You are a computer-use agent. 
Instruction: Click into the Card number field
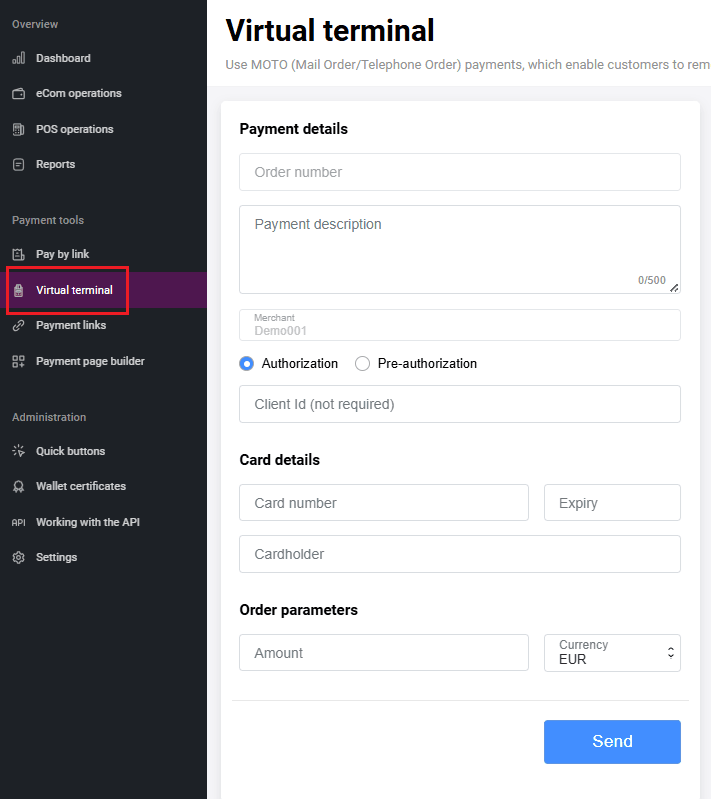[x=384, y=503]
